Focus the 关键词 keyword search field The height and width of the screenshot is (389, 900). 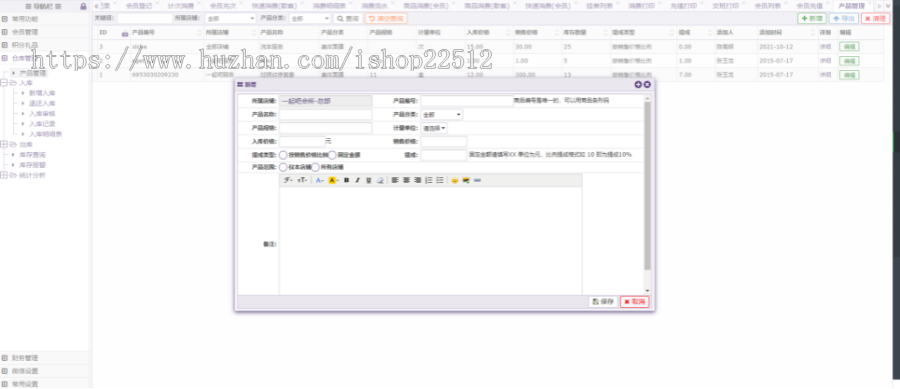(145, 18)
